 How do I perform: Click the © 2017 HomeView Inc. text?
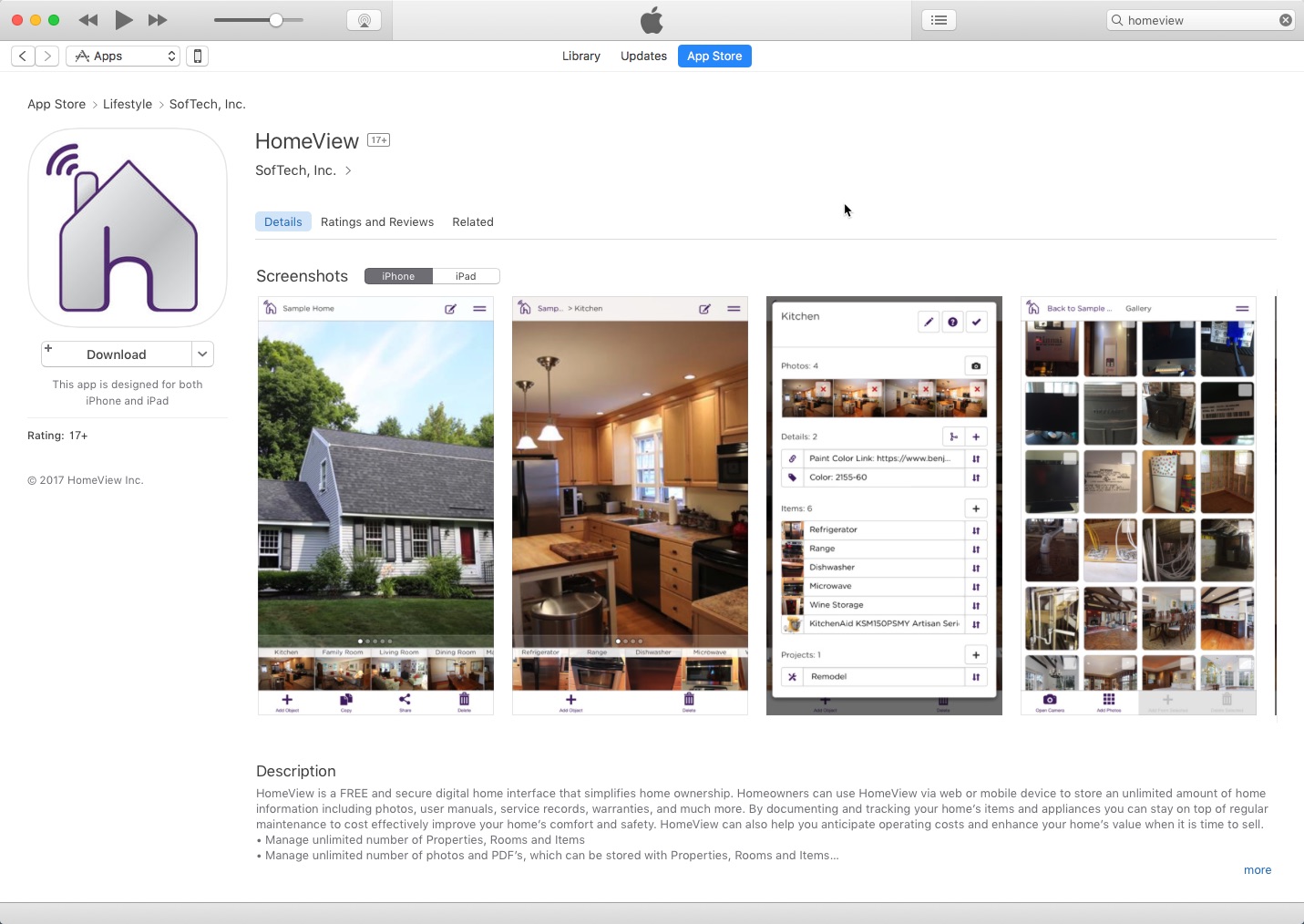click(x=86, y=481)
